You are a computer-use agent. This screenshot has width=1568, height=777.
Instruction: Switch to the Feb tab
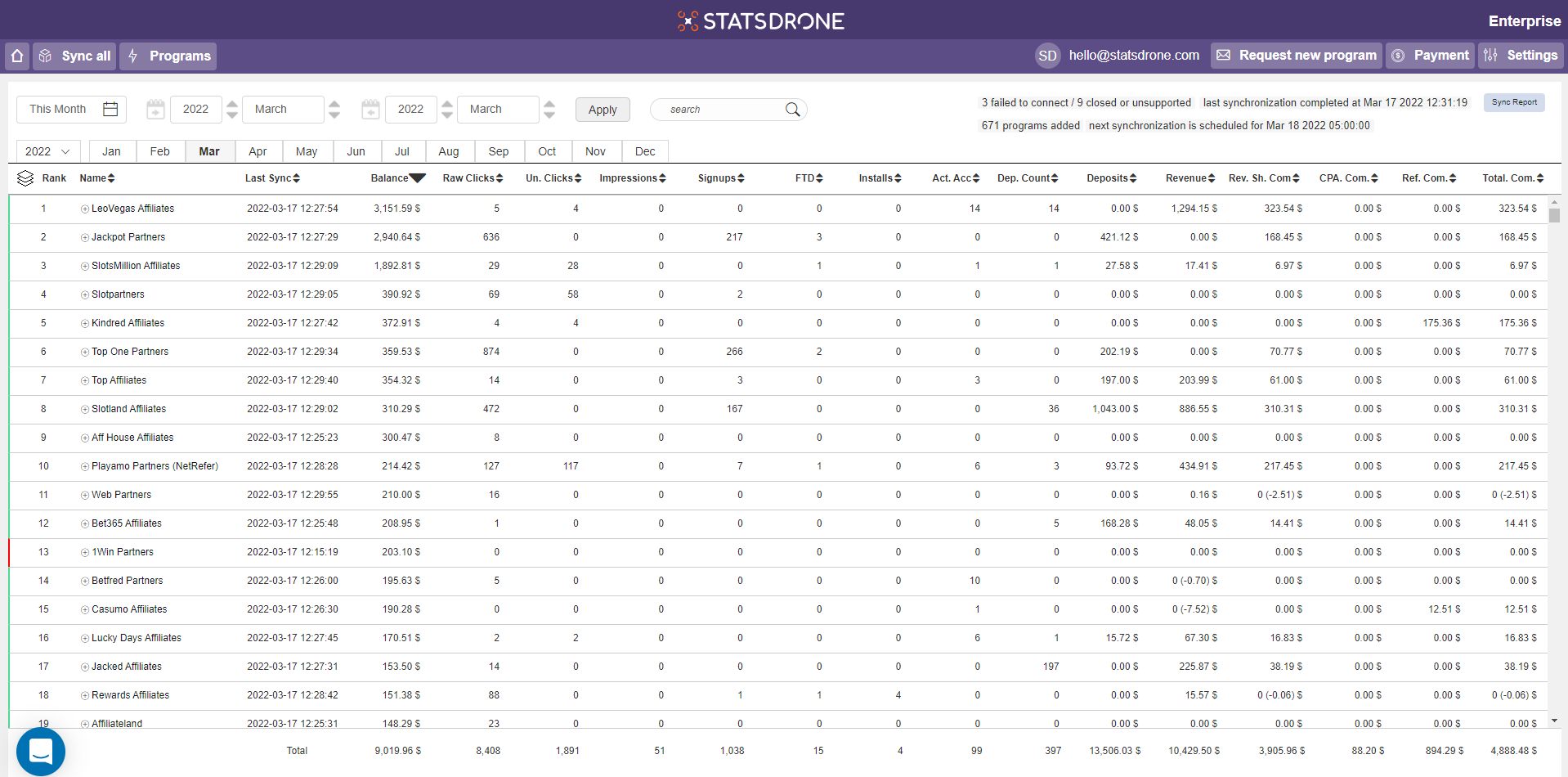pos(160,151)
